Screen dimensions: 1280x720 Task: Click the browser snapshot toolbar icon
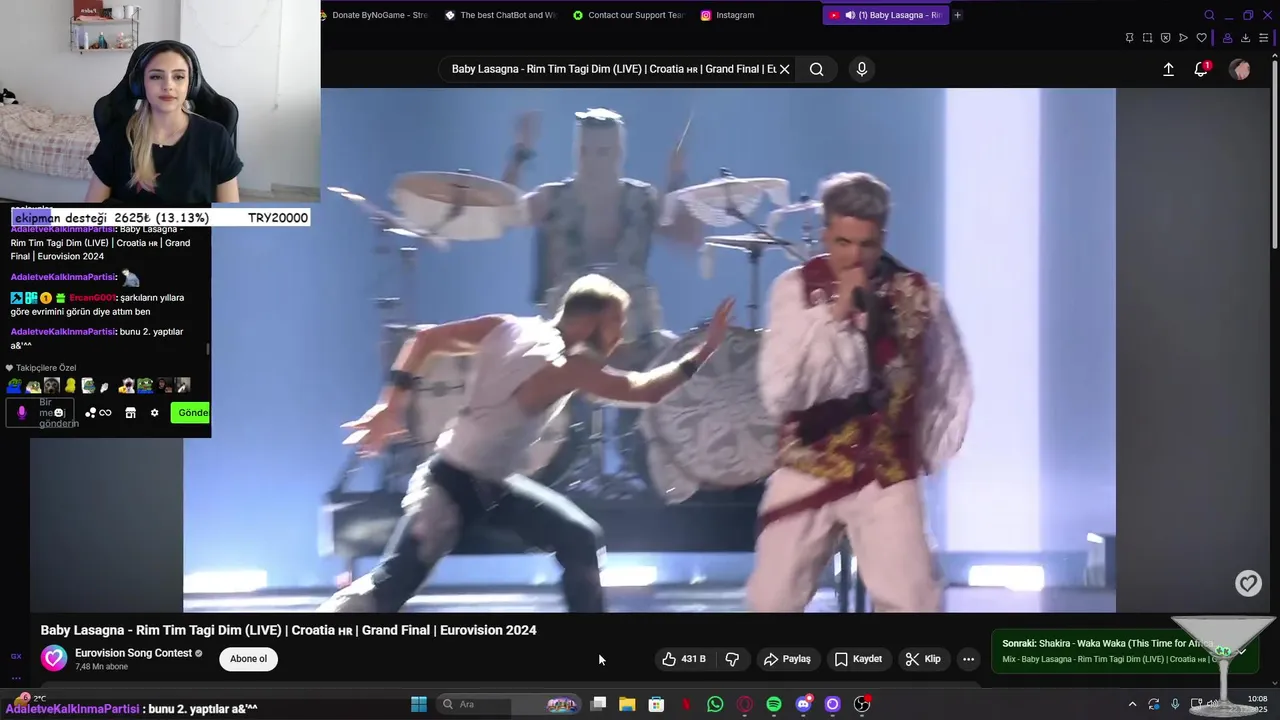coord(1147,38)
